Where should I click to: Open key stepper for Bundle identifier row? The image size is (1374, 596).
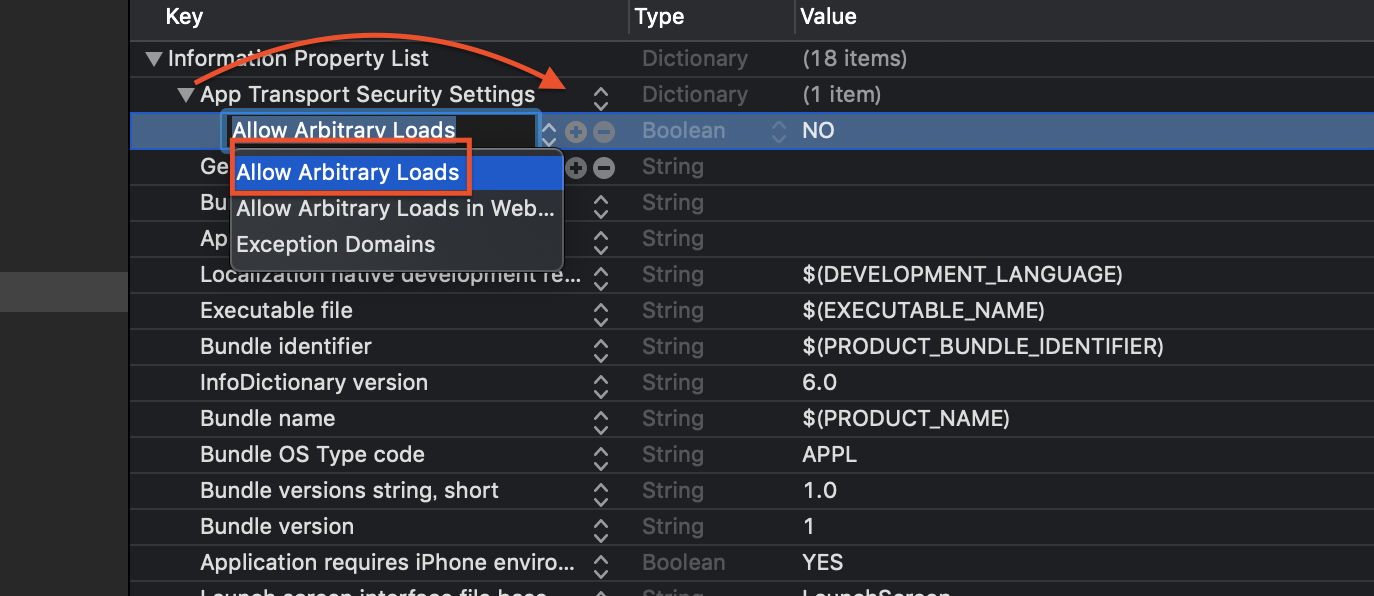pyautogui.click(x=600, y=347)
